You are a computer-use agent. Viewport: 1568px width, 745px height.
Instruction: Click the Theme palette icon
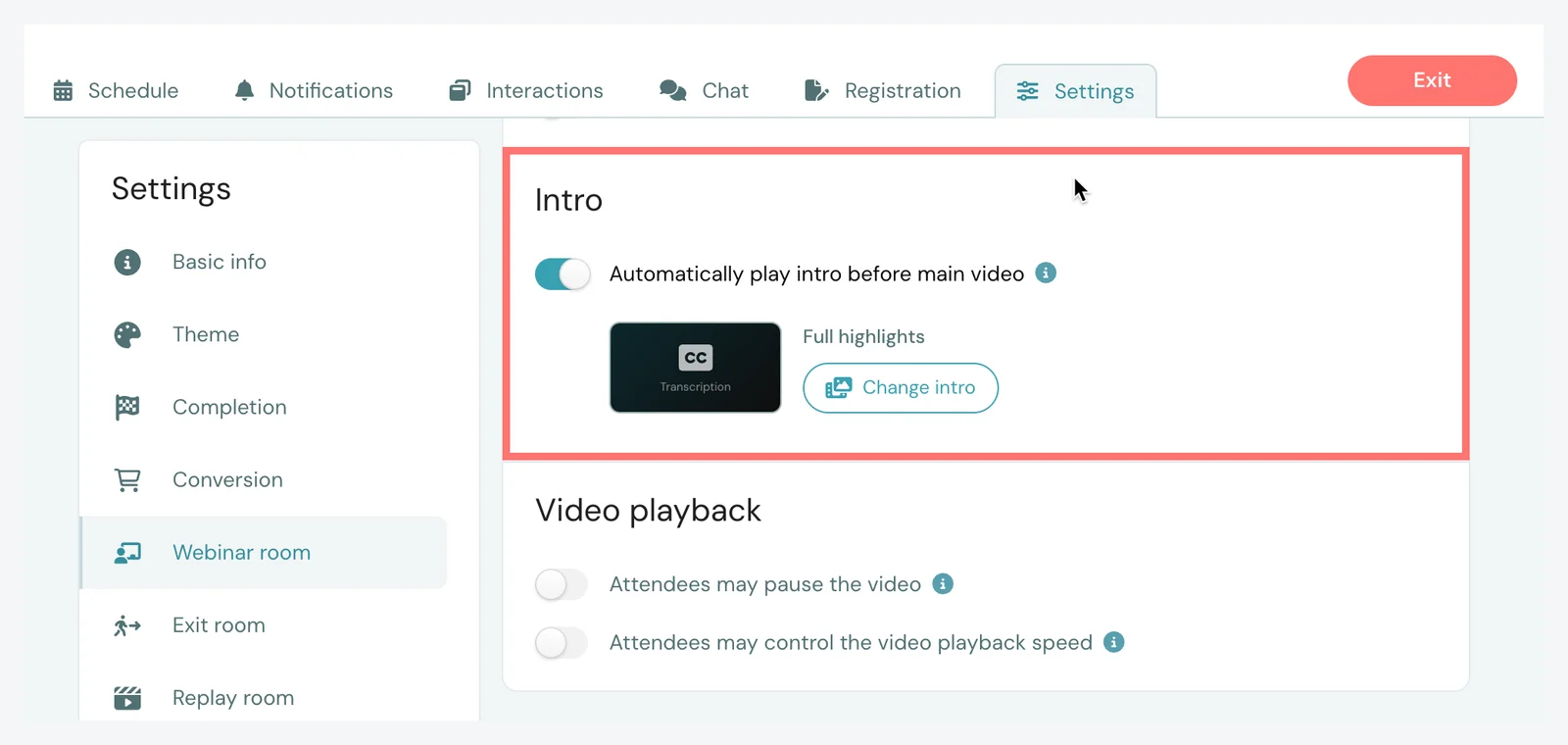pyautogui.click(x=127, y=334)
